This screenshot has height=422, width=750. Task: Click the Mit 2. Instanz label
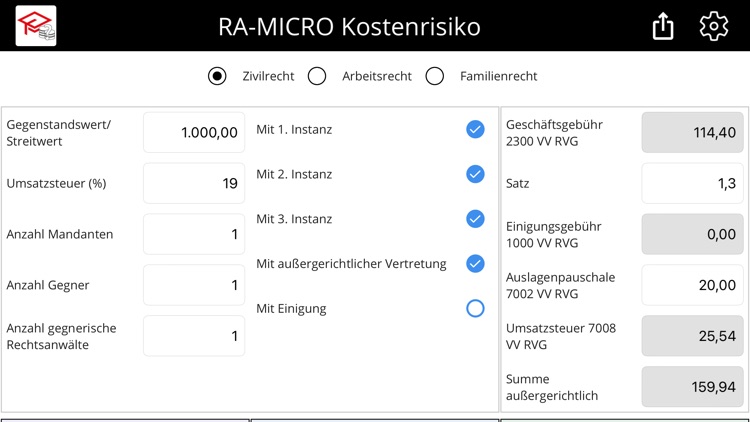(294, 174)
